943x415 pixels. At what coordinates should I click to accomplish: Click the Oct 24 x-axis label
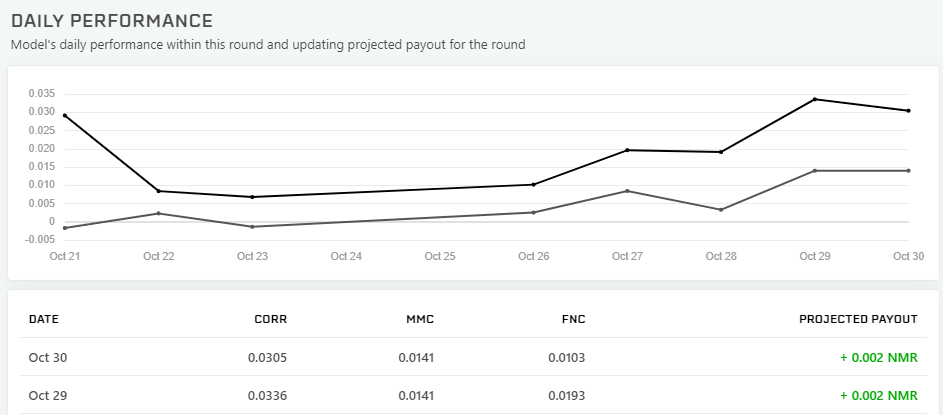[346, 256]
